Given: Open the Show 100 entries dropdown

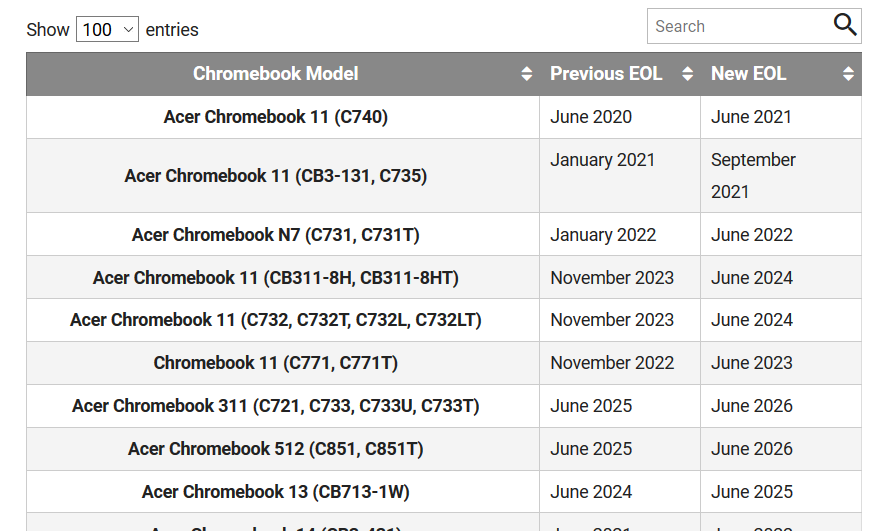Looking at the screenshot, I should [107, 29].
